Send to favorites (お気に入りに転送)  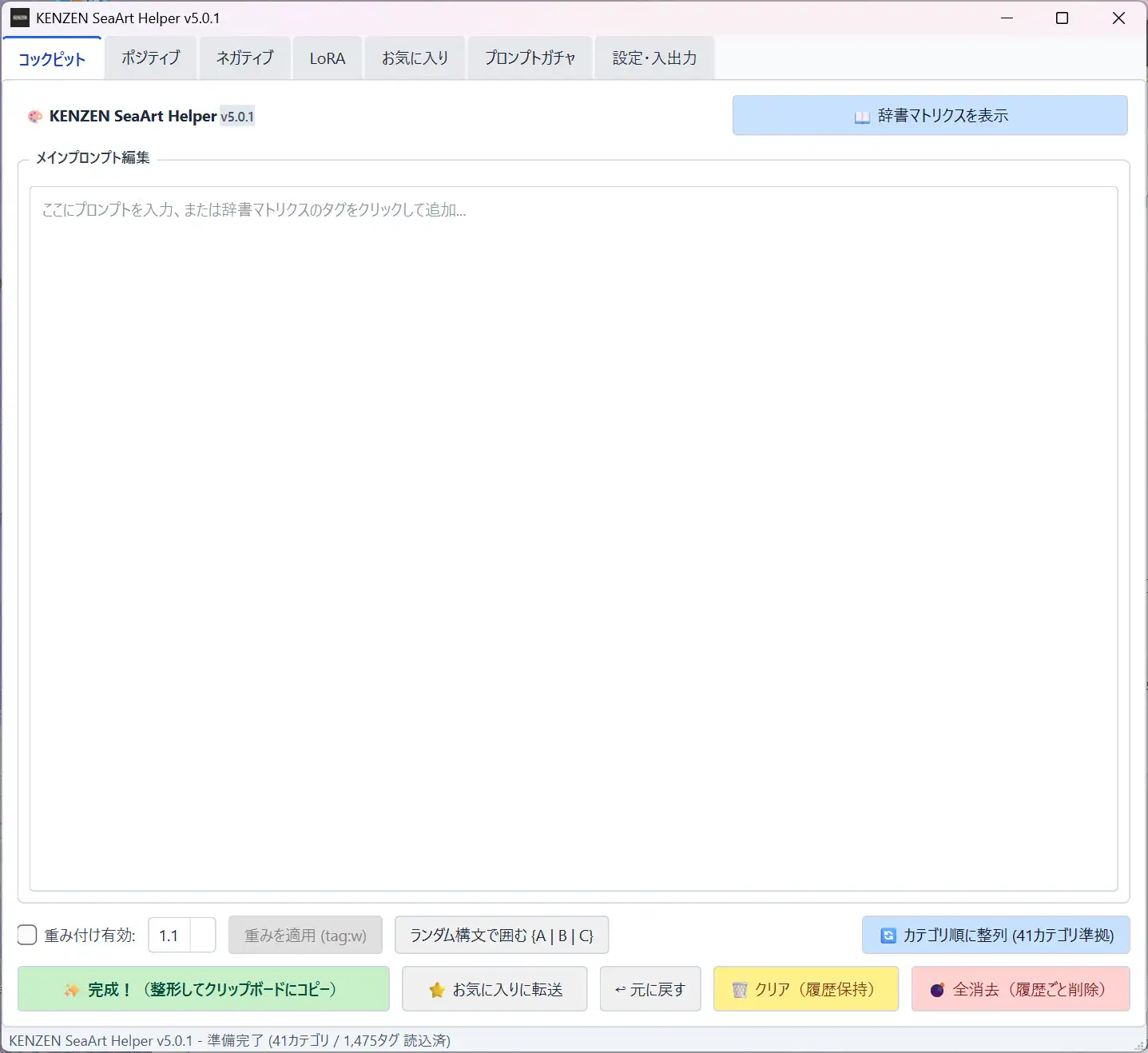(x=495, y=989)
